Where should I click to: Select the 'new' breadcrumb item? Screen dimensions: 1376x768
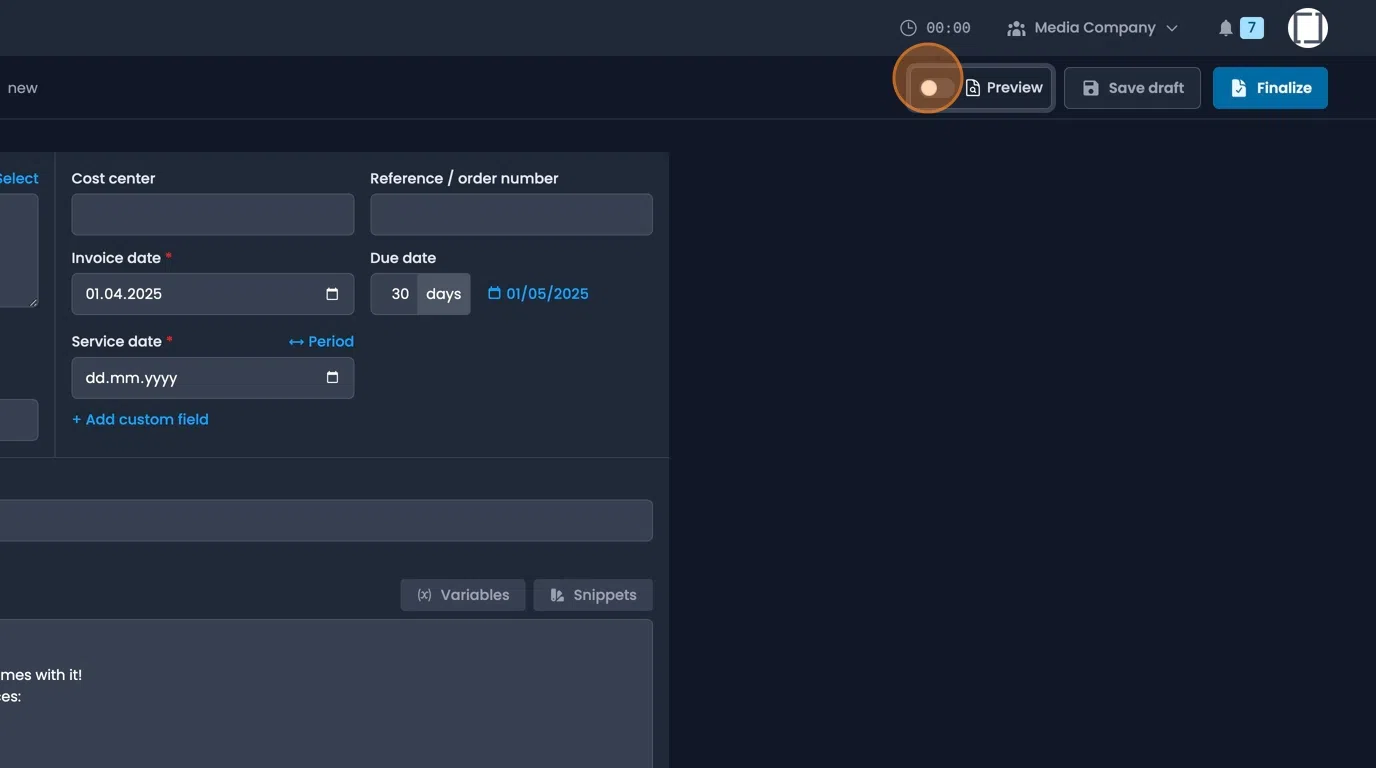[x=22, y=87]
